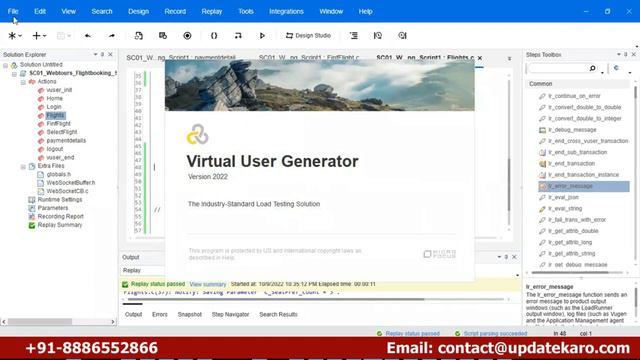Screen dimensions: 640x360
Task: Collapse the Extra Files folder
Action: tap(23, 166)
